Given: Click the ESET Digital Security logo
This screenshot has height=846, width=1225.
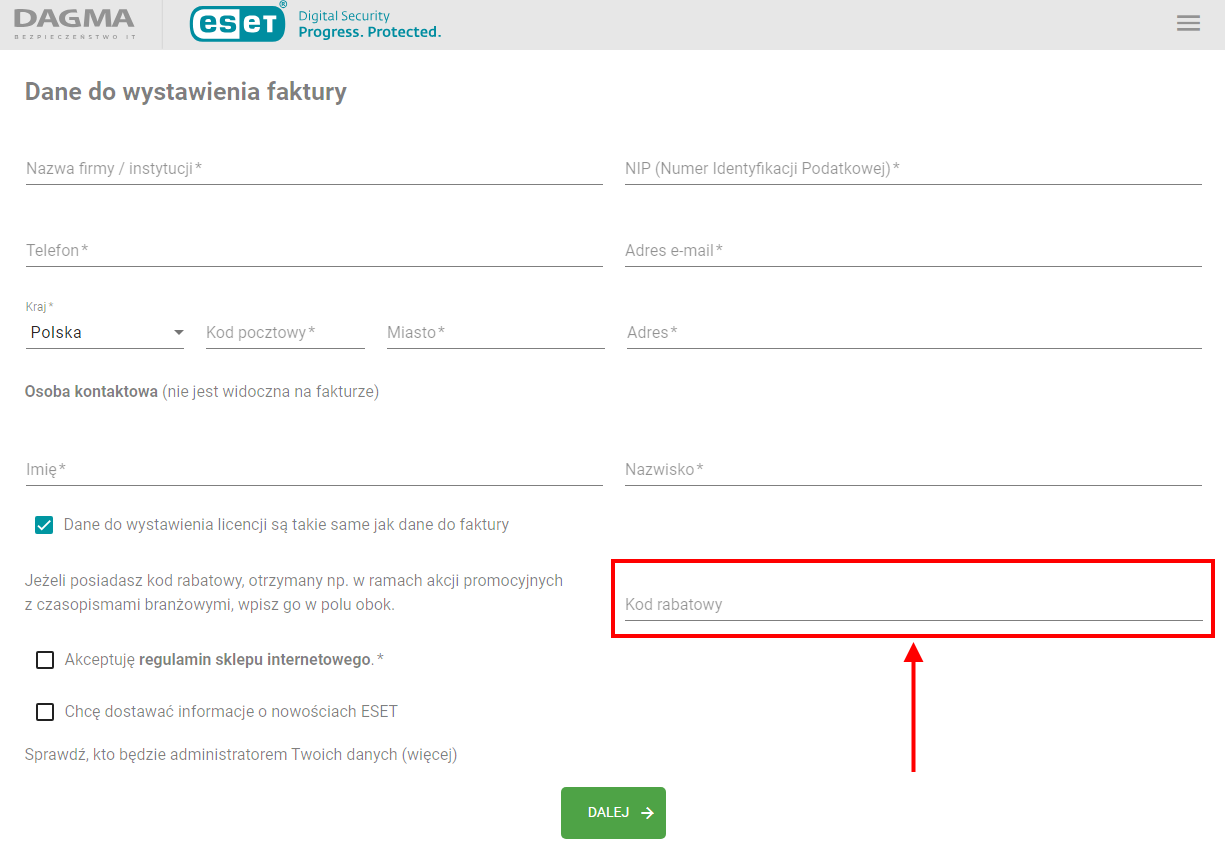Looking at the screenshot, I should (x=315, y=23).
